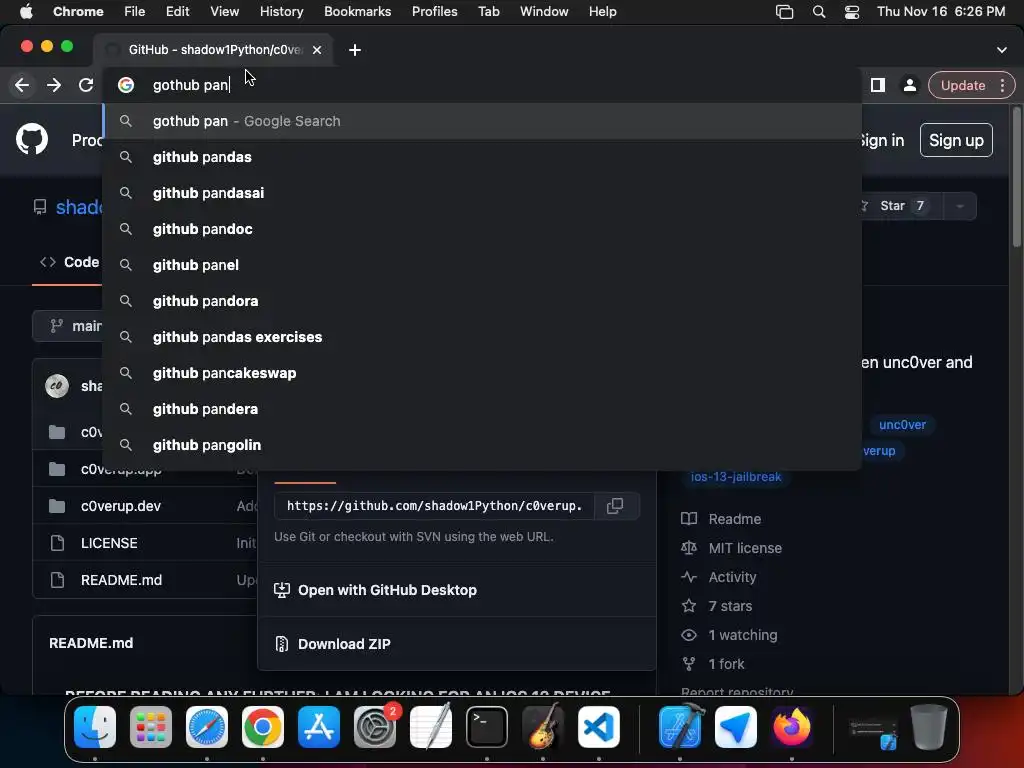Open the MIT license sidebar link
This screenshot has height=768, width=1024.
coord(731,548)
